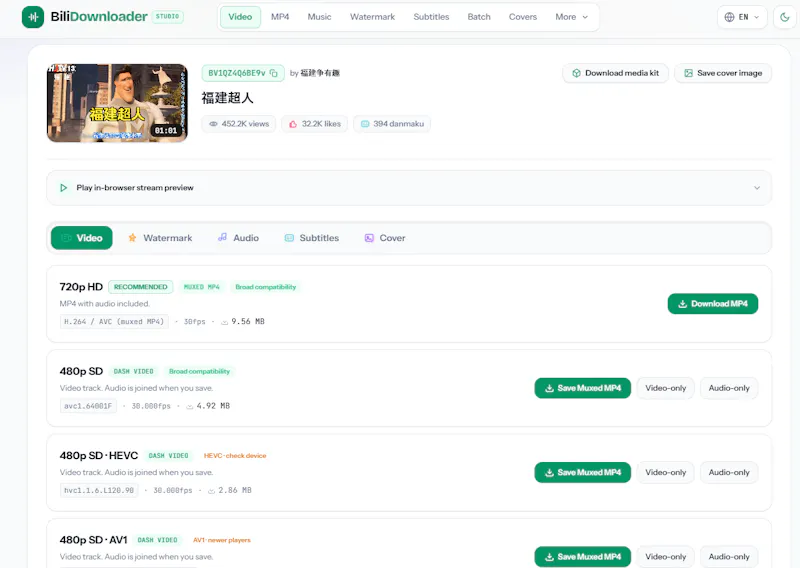
Task: Click the AV1 newer players label
Action: coord(222,540)
